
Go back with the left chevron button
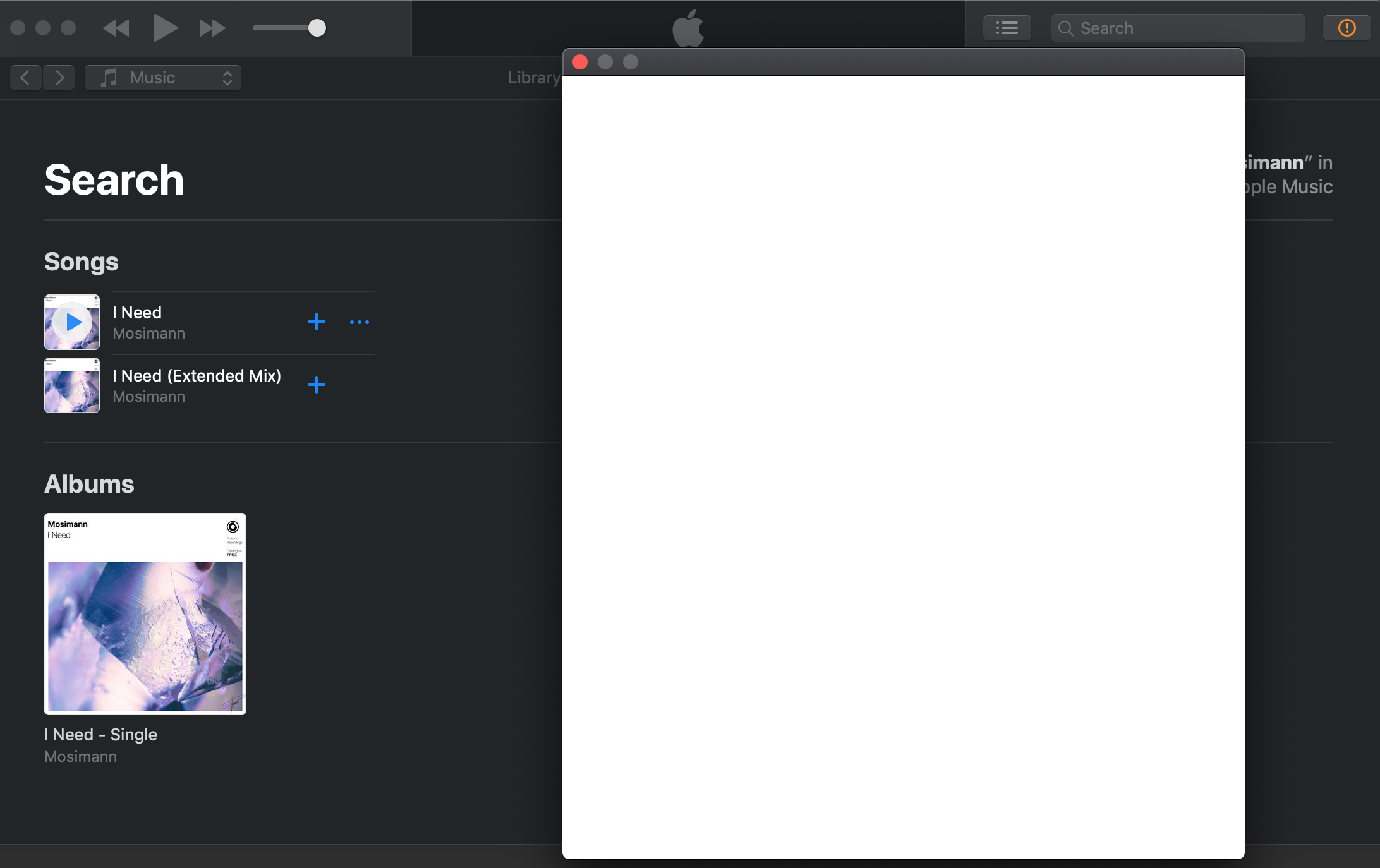26,78
